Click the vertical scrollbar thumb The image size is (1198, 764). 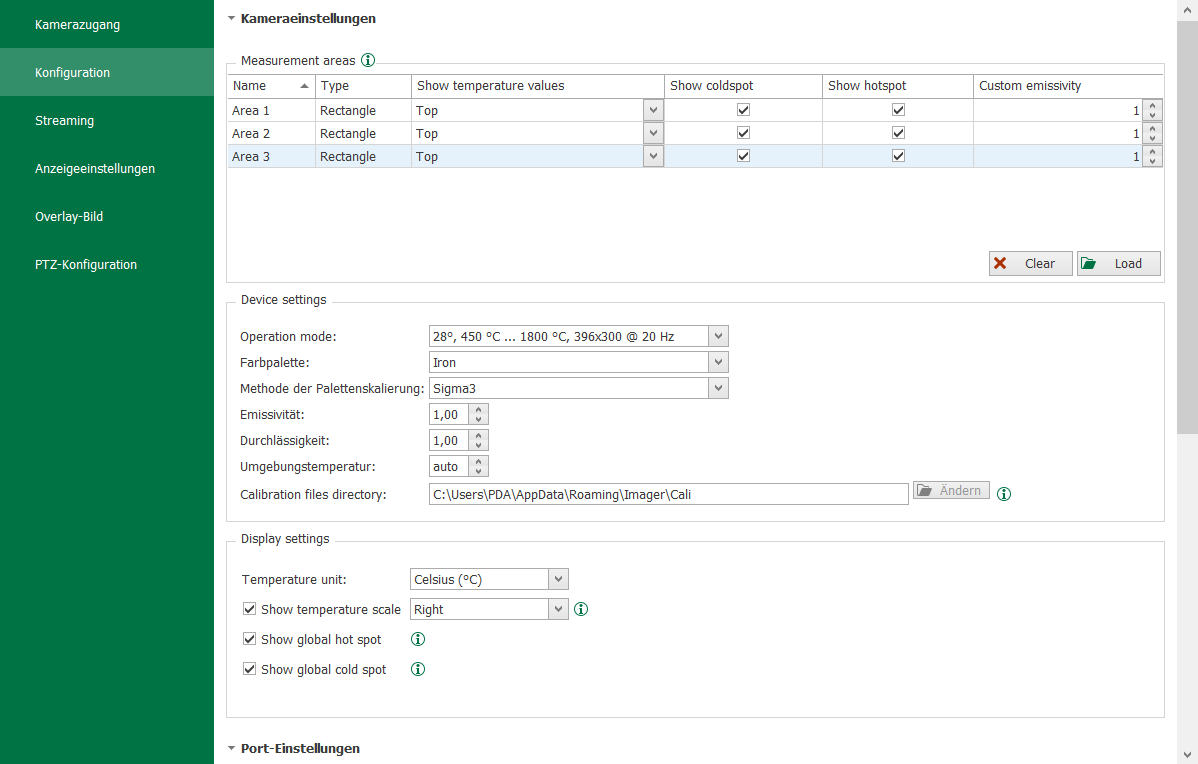coord(1187,228)
